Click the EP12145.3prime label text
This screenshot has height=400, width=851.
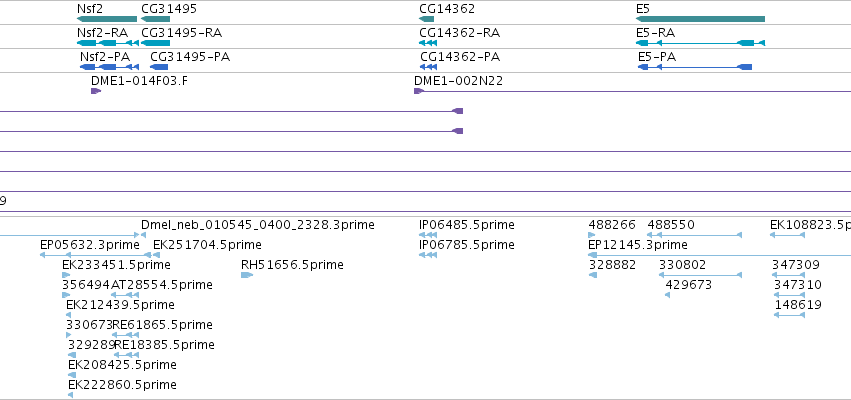pos(638,245)
